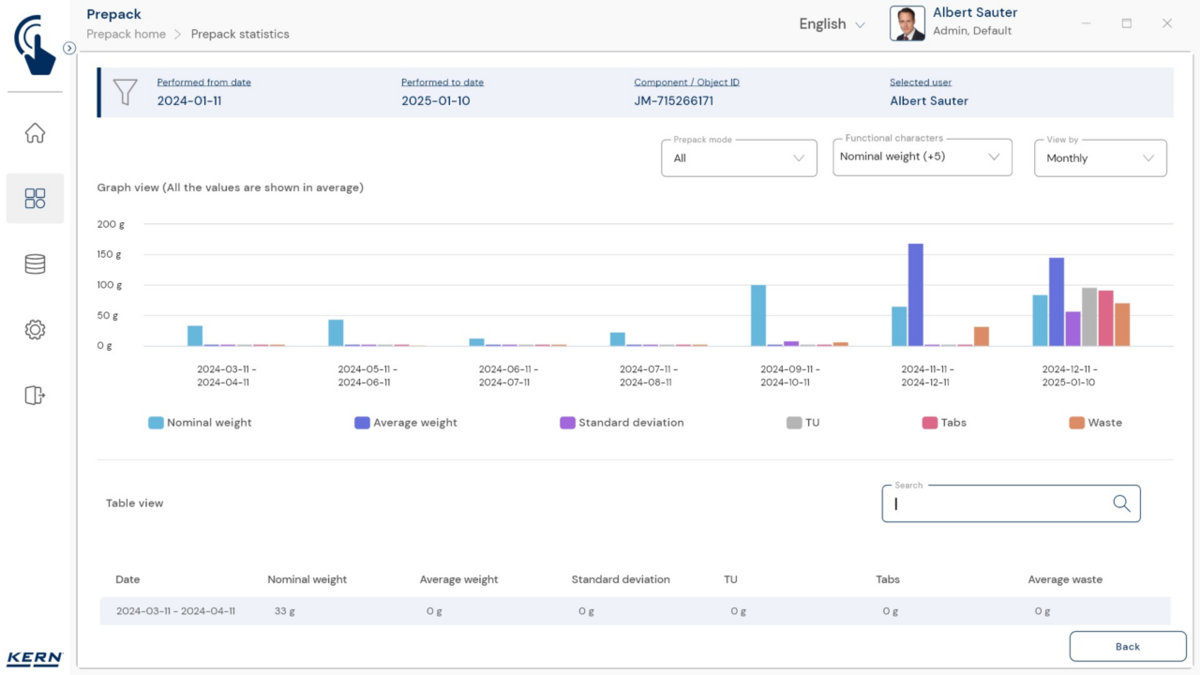Viewport: 1200px width, 675px height.
Task: Click the search magnifier icon
Action: [x=1121, y=504]
